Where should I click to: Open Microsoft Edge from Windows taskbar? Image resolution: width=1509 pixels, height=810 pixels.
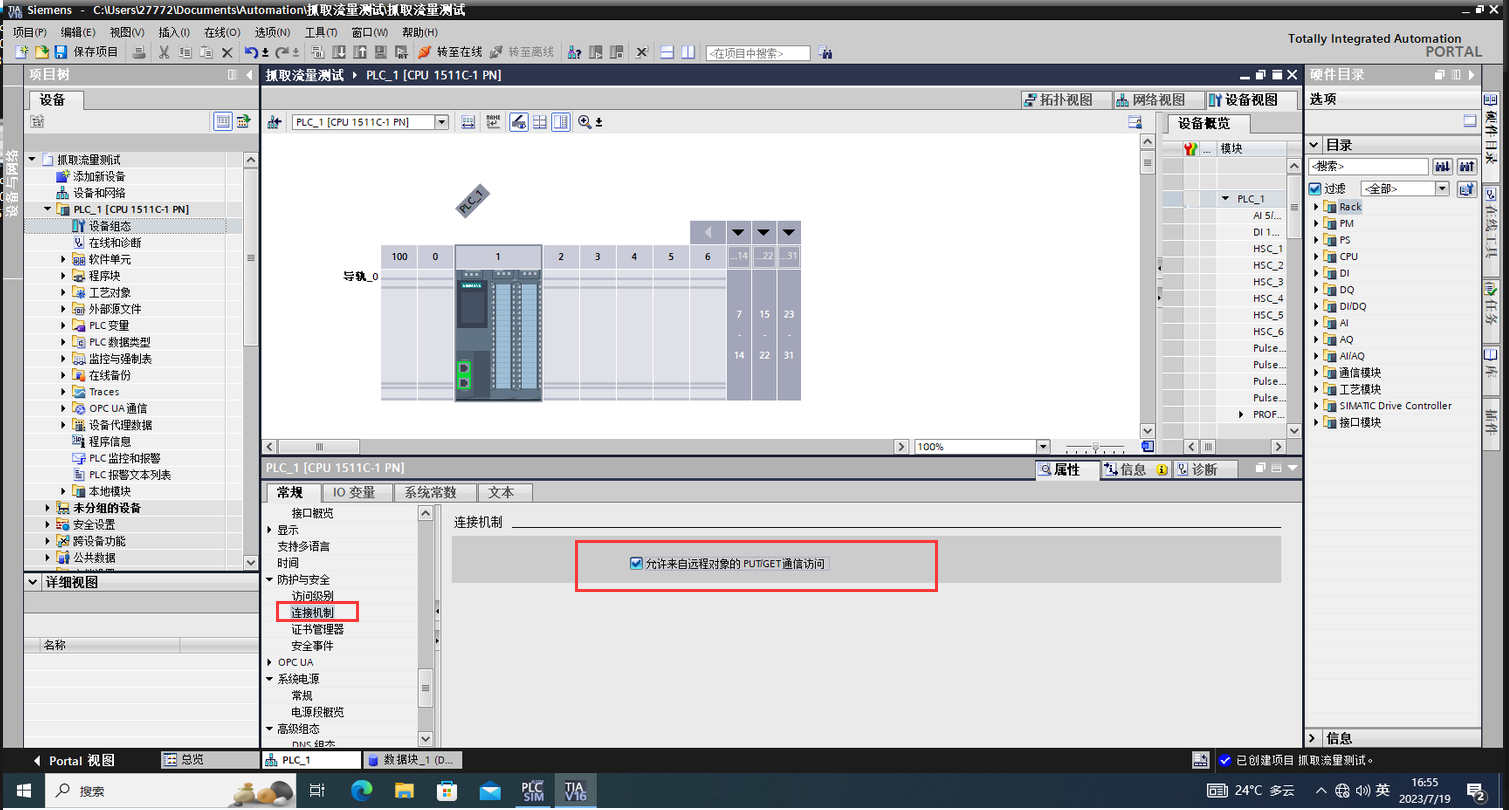pyautogui.click(x=362, y=791)
